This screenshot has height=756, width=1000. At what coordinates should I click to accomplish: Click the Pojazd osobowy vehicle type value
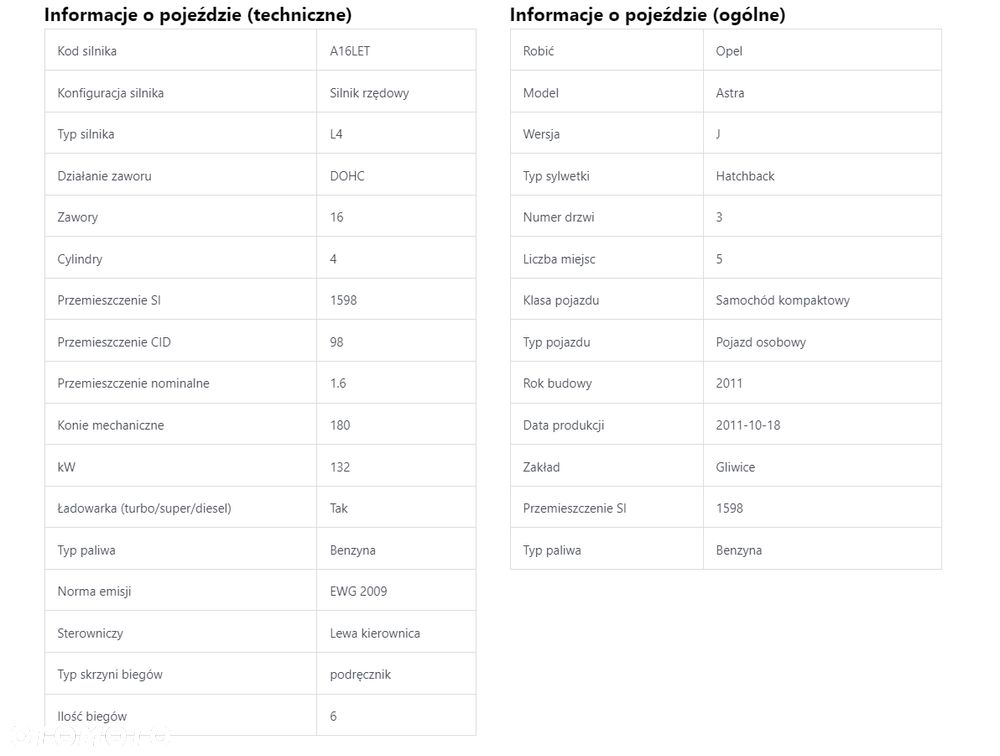pyautogui.click(x=761, y=342)
